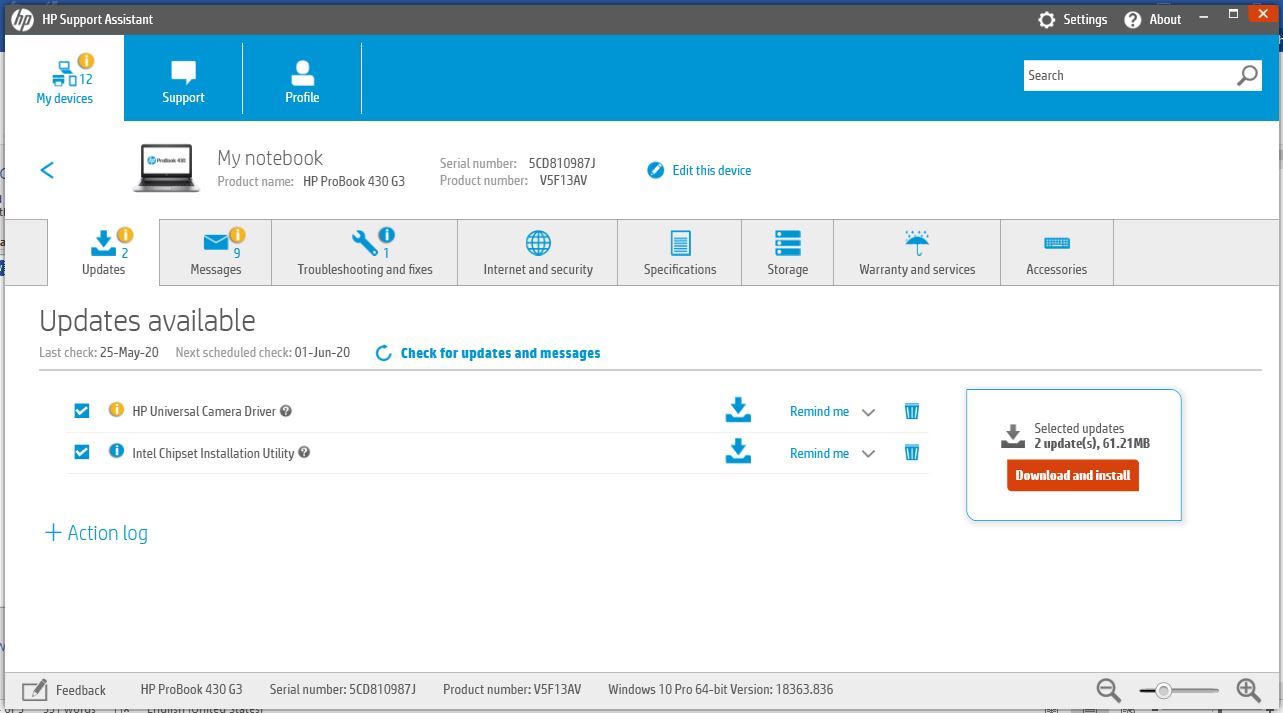Screen dimensions: 1283x713
Task: Open help icon next to Intel Chipset Installation Utility
Action: click(304, 452)
